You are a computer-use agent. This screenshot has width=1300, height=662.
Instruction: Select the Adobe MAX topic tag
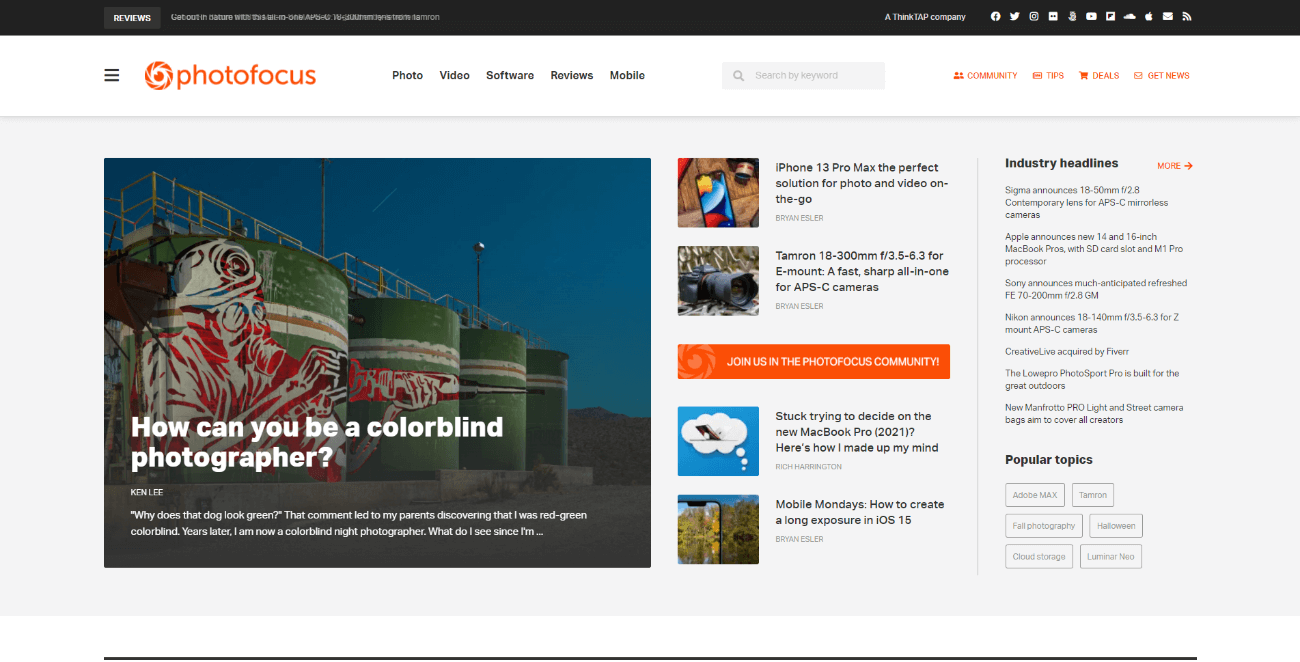tap(1035, 495)
